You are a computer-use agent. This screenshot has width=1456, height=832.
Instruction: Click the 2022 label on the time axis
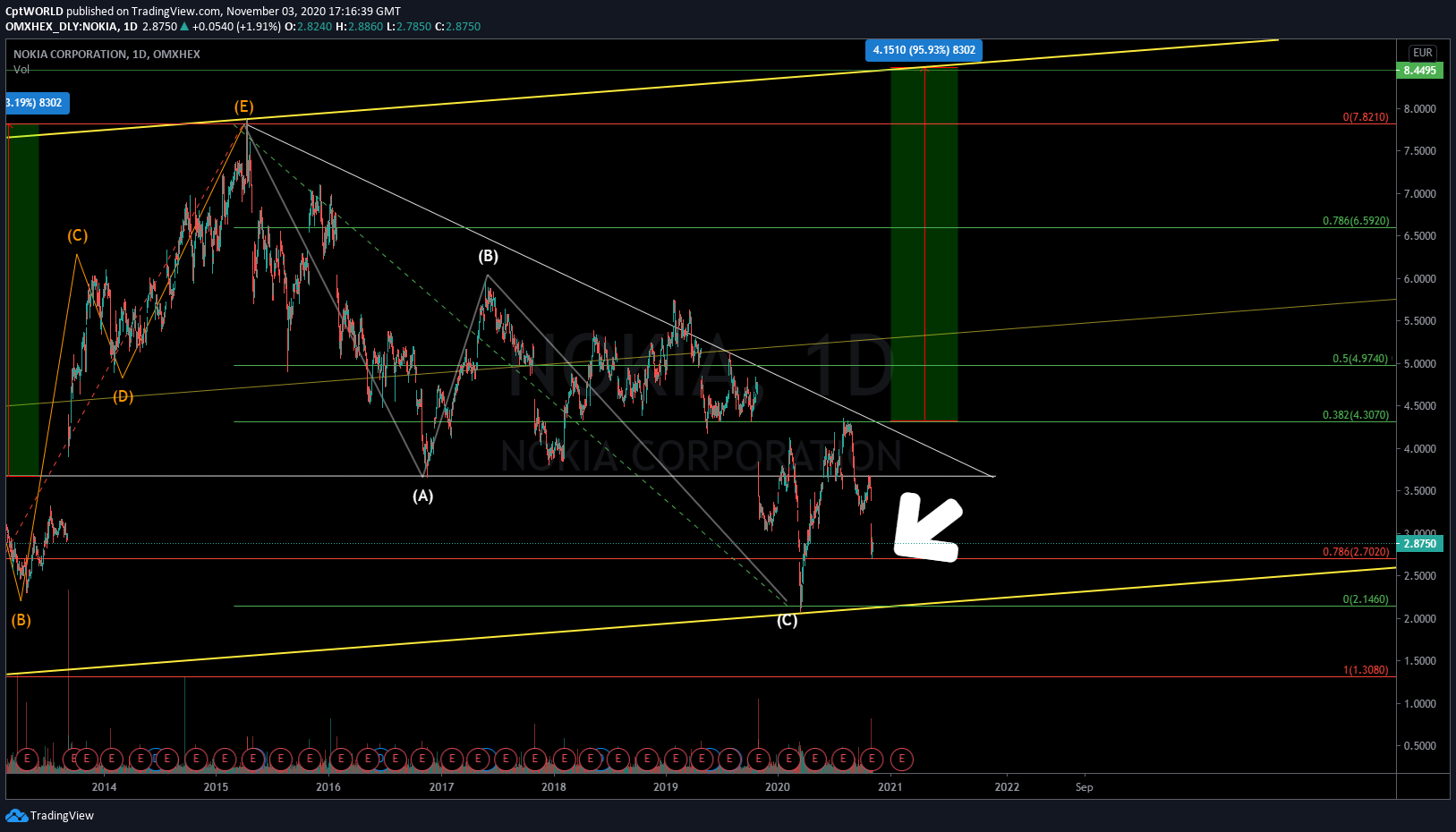pyautogui.click(x=1007, y=787)
